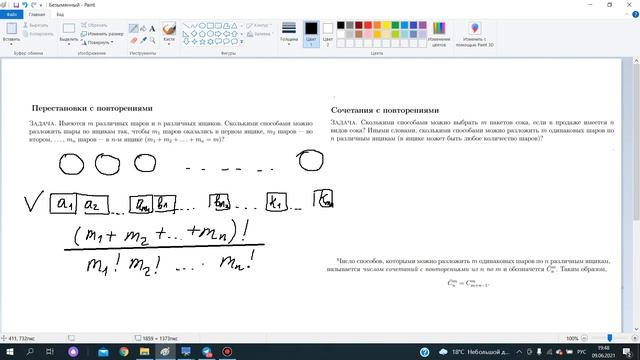Expand the Paste (Вставить) dropdown arrow
The image size is (640, 360).
(11, 44)
